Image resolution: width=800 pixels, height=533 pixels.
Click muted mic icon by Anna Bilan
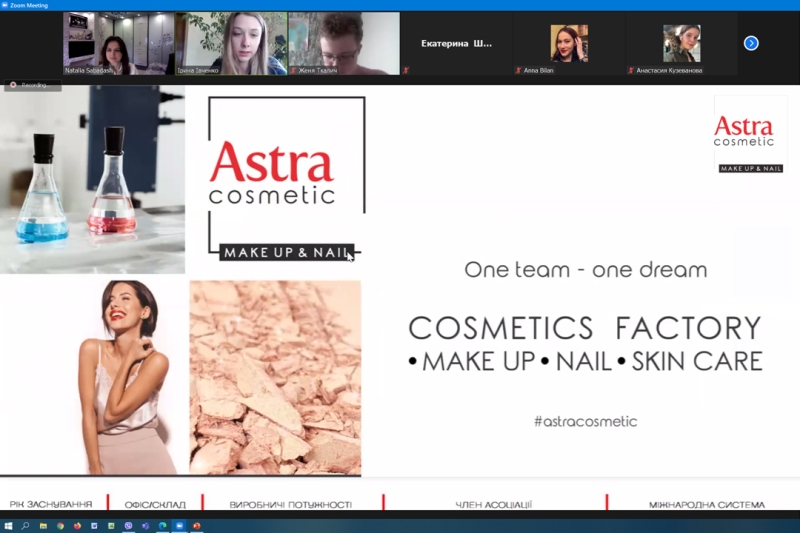518,70
